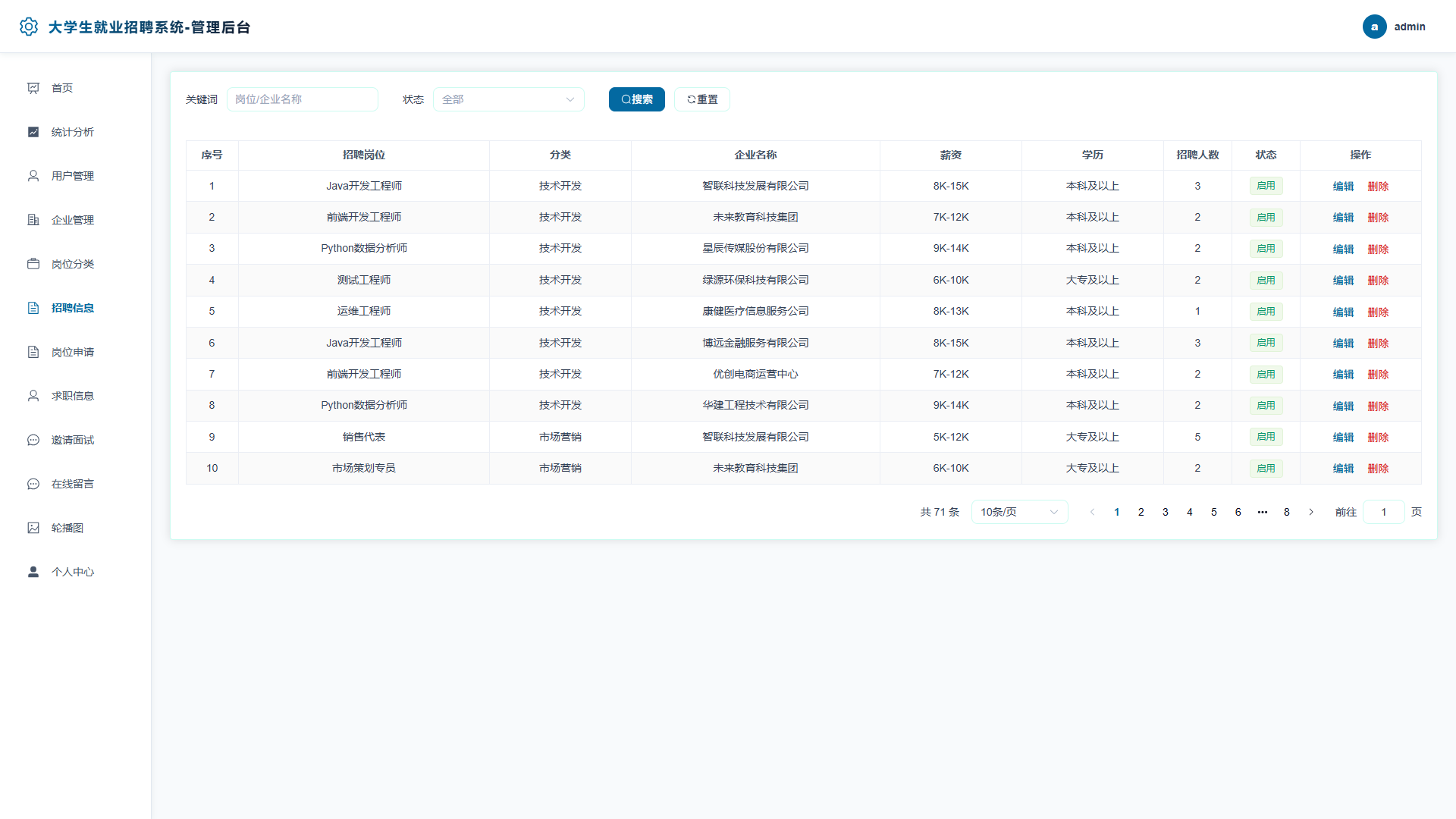Open the 10条/页 page size dropdown

coord(1020,512)
